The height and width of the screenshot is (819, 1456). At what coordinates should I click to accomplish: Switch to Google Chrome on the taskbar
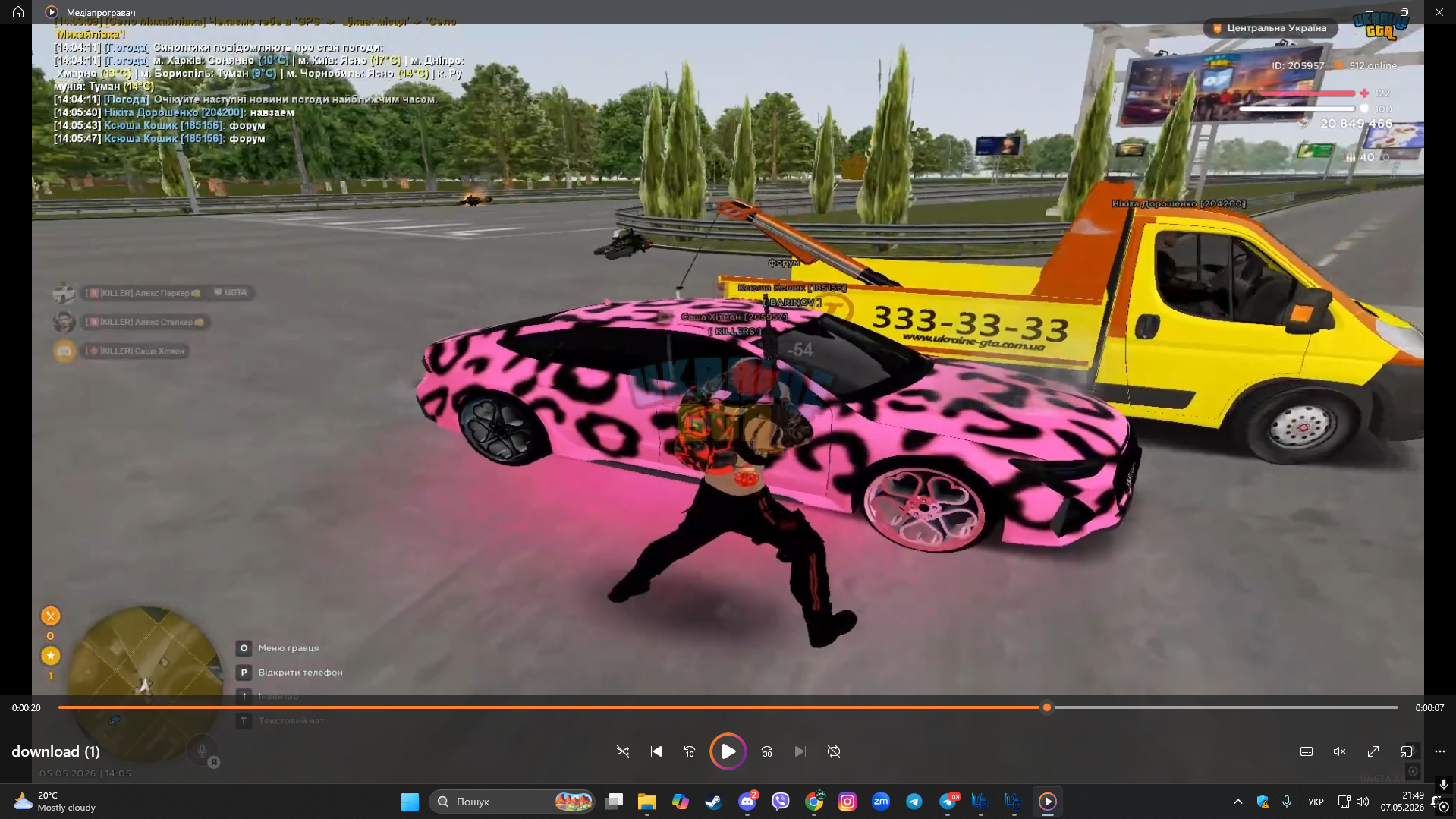[814, 802]
